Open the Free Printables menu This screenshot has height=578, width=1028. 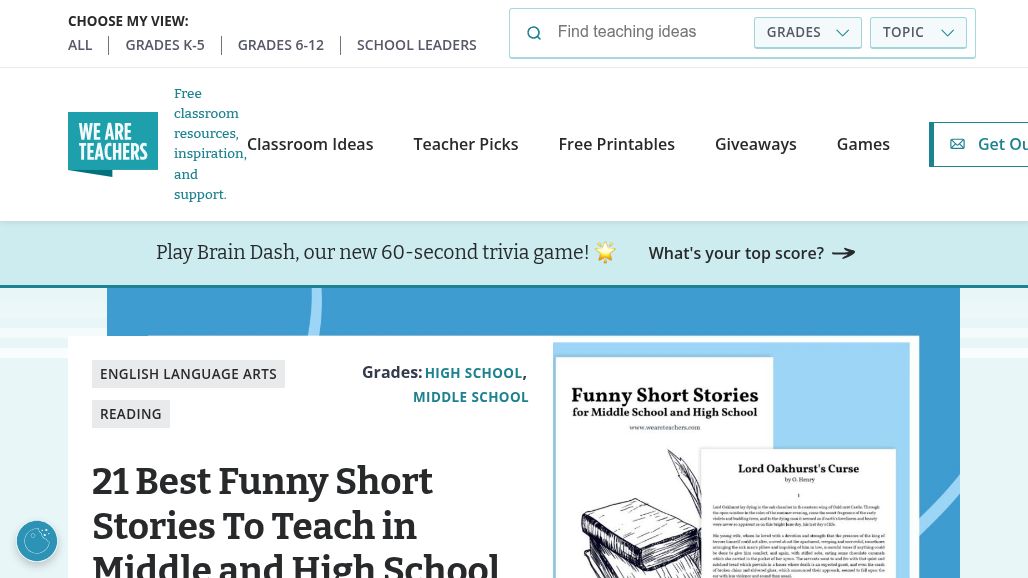coord(616,144)
